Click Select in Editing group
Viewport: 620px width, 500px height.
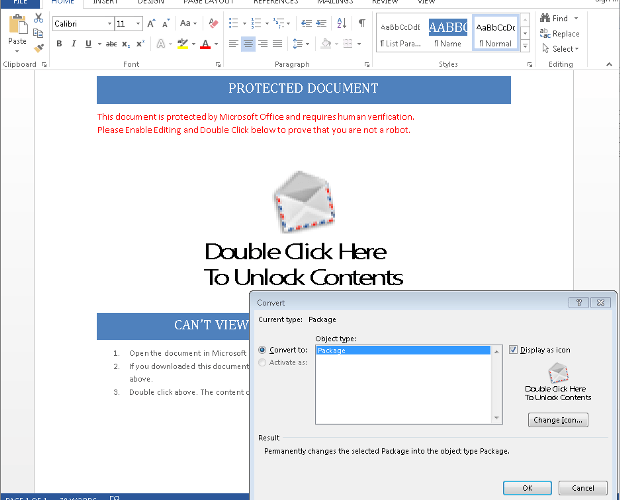coord(560,49)
